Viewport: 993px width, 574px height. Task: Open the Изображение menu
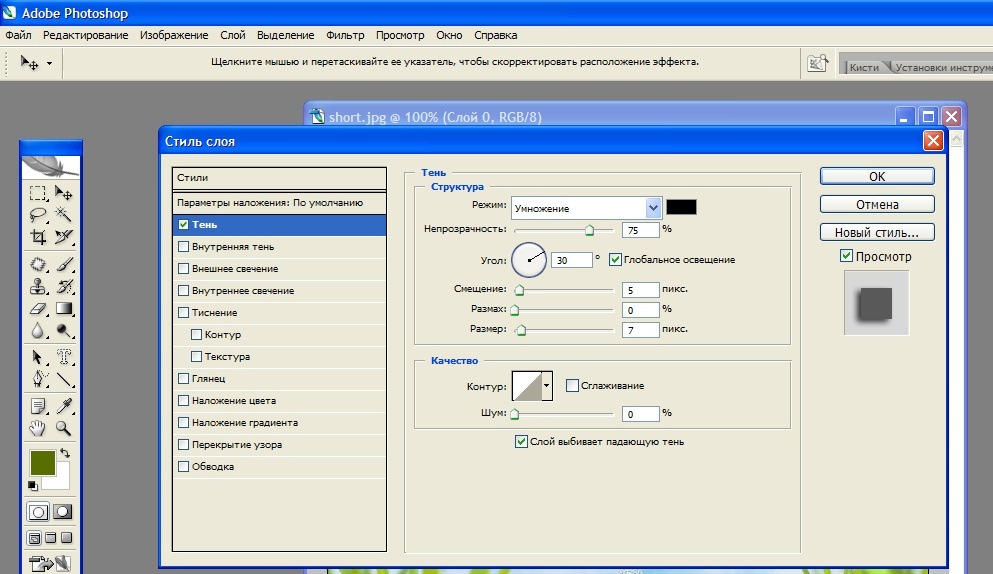coord(174,35)
